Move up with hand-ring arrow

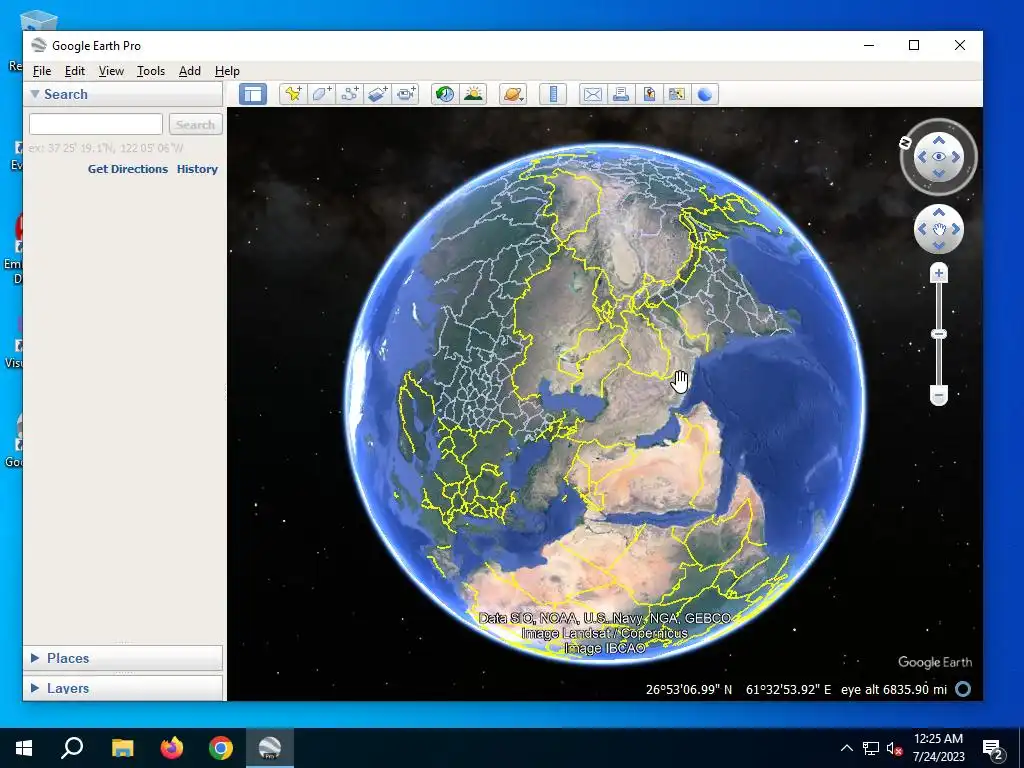click(938, 213)
